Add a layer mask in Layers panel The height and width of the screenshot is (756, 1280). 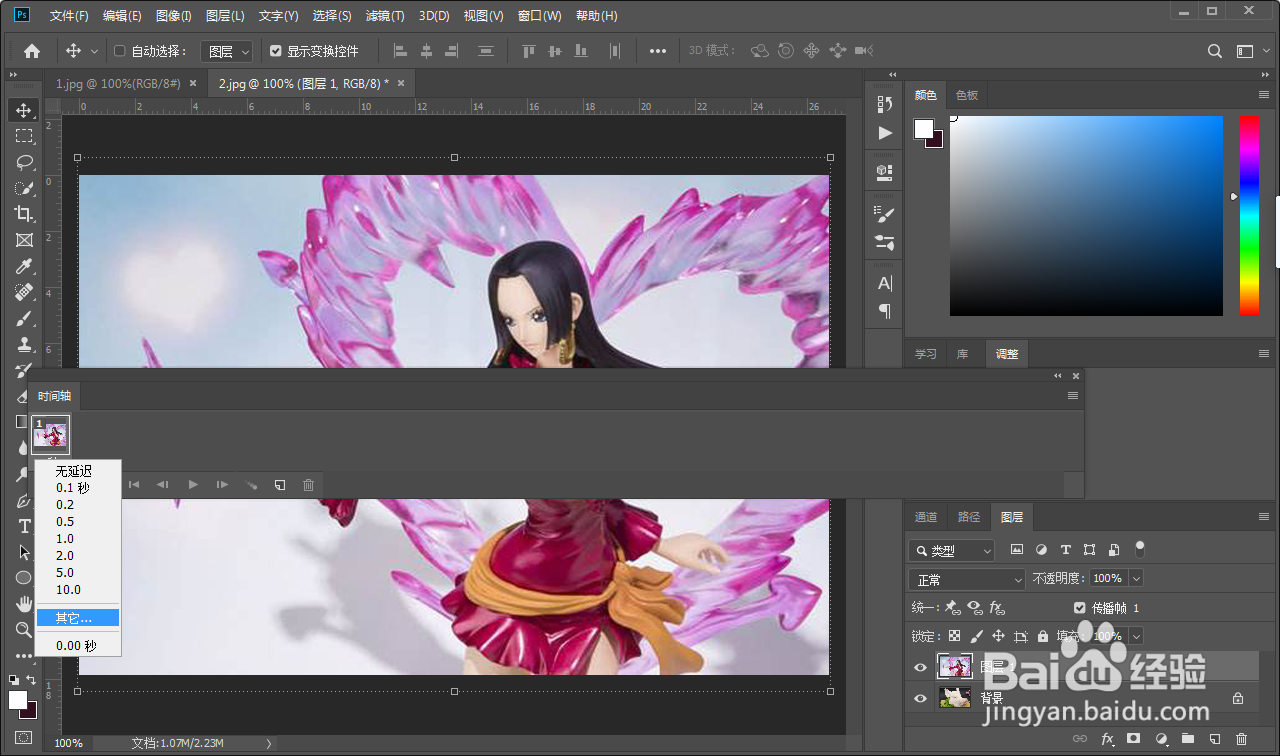click(x=1134, y=739)
